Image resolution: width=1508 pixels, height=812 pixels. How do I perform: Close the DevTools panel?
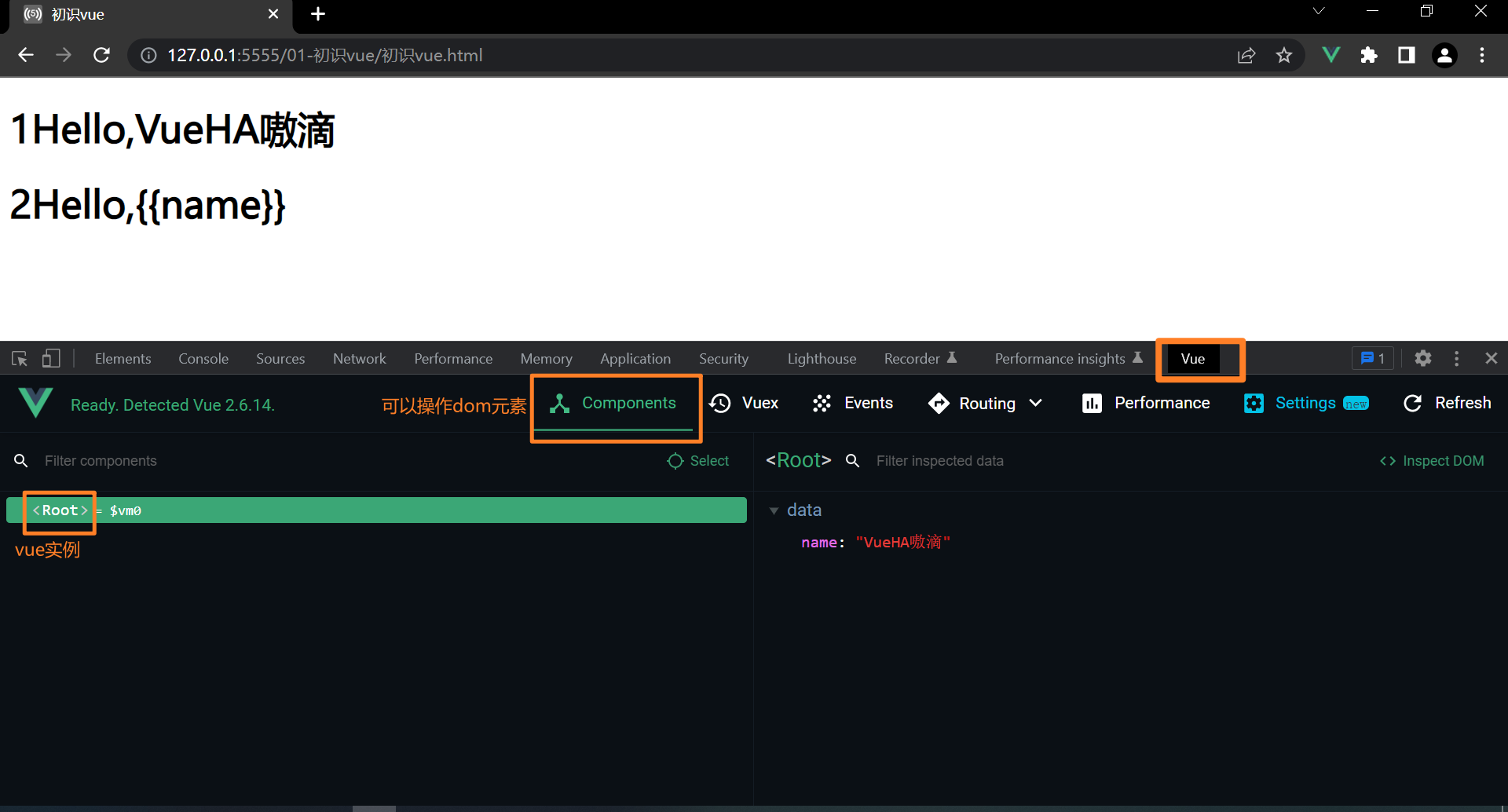pyautogui.click(x=1492, y=358)
